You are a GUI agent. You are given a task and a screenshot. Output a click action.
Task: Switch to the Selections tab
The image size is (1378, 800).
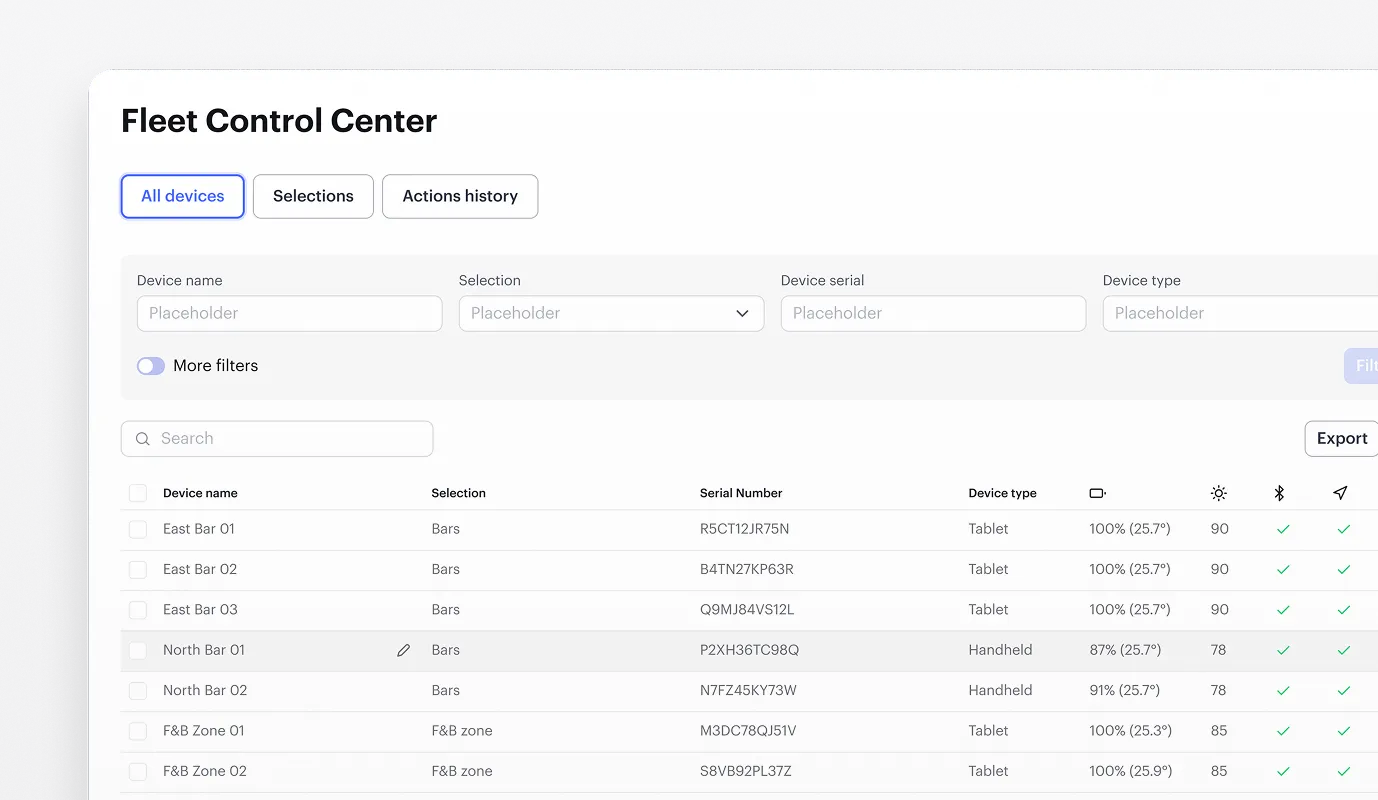pyautogui.click(x=313, y=196)
